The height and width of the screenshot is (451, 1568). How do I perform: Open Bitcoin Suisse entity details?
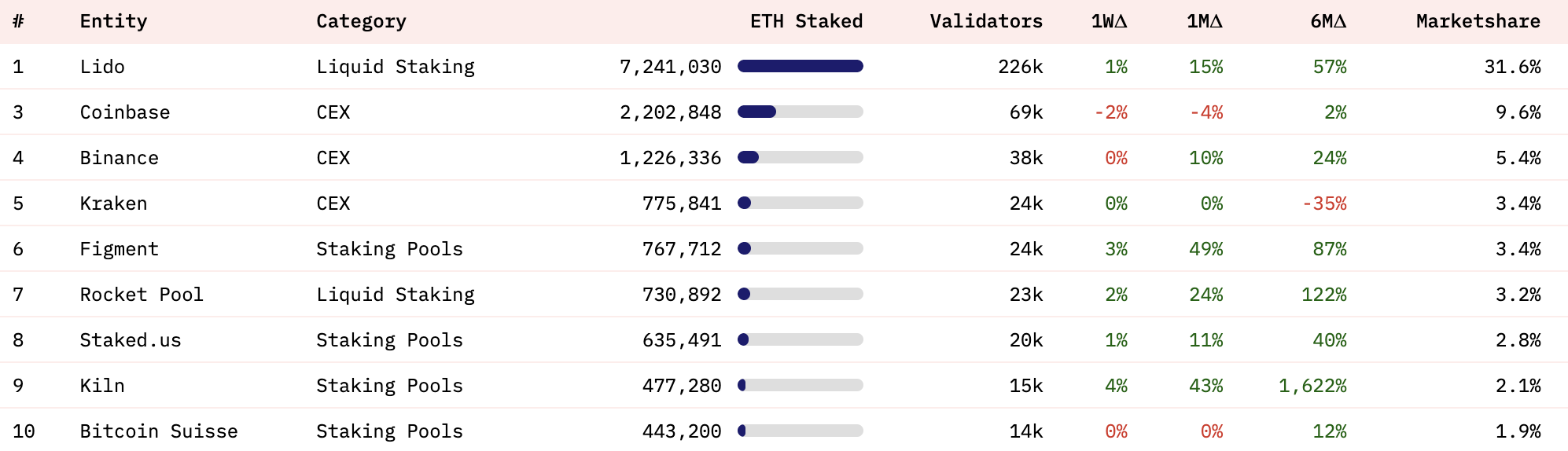click(x=159, y=431)
